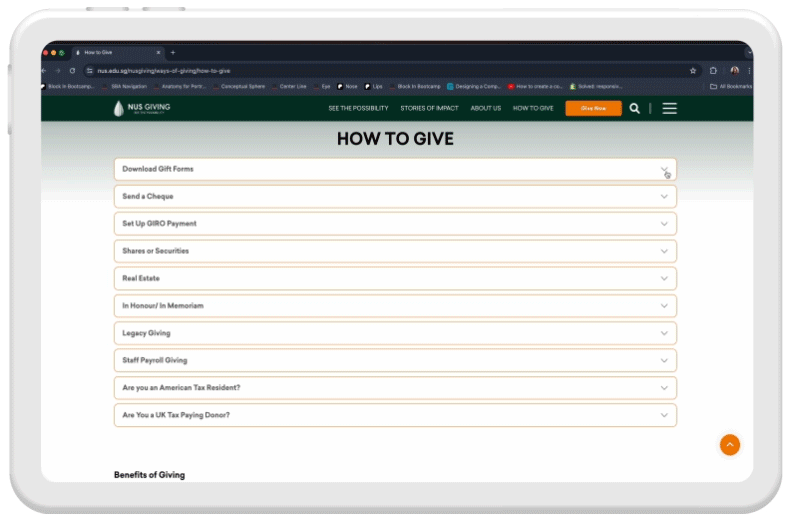Screen dimensions: 790x522
Task: Click the orange Give Now button
Action: click(x=593, y=108)
